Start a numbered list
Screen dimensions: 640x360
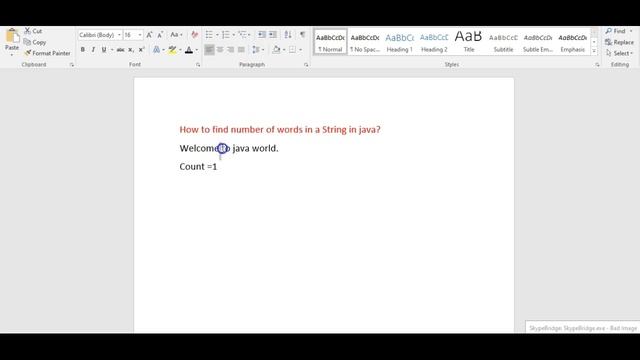tap(225, 35)
